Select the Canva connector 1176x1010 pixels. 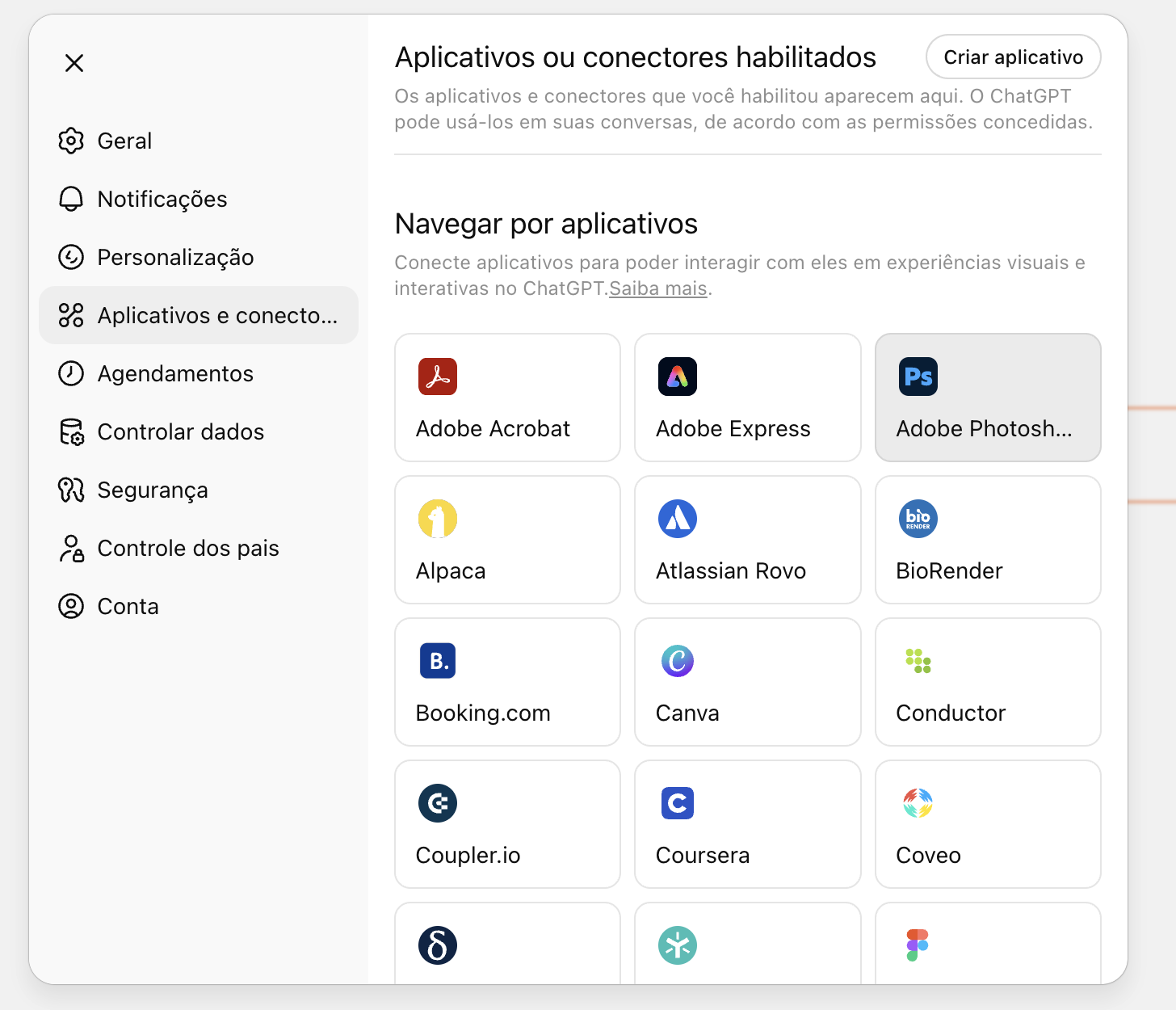tap(747, 682)
